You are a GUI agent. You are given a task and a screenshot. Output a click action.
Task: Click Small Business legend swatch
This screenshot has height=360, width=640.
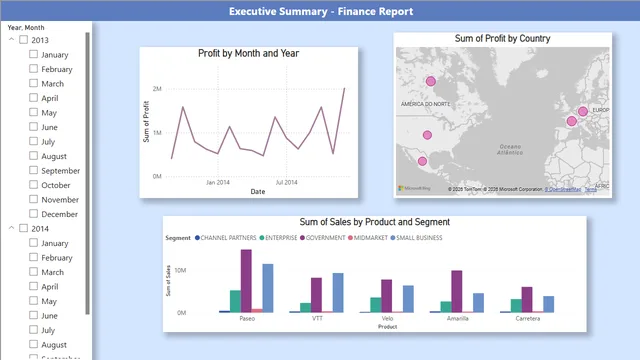tap(393, 238)
